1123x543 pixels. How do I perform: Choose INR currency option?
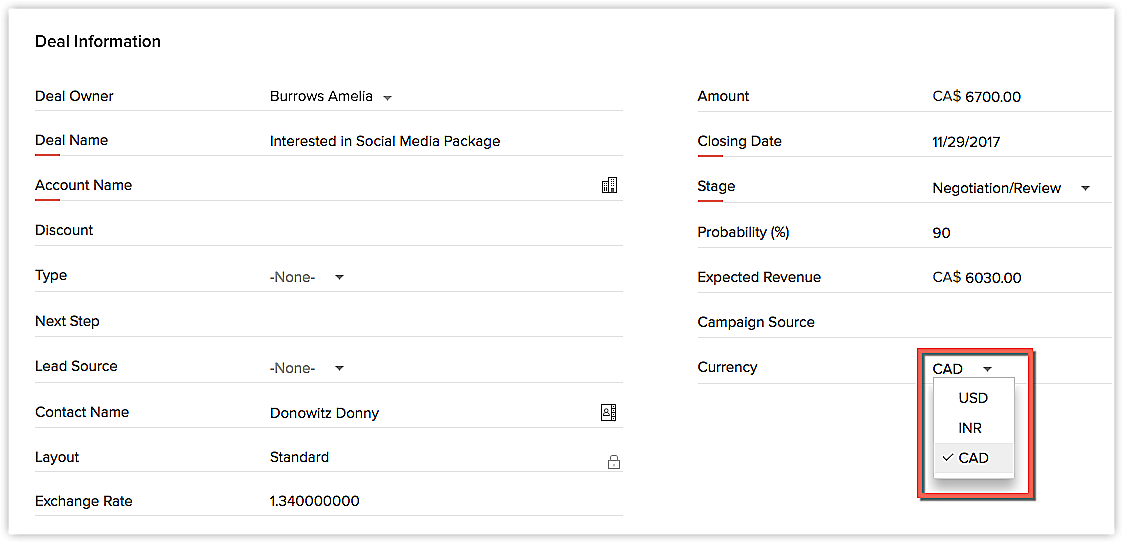click(x=970, y=428)
